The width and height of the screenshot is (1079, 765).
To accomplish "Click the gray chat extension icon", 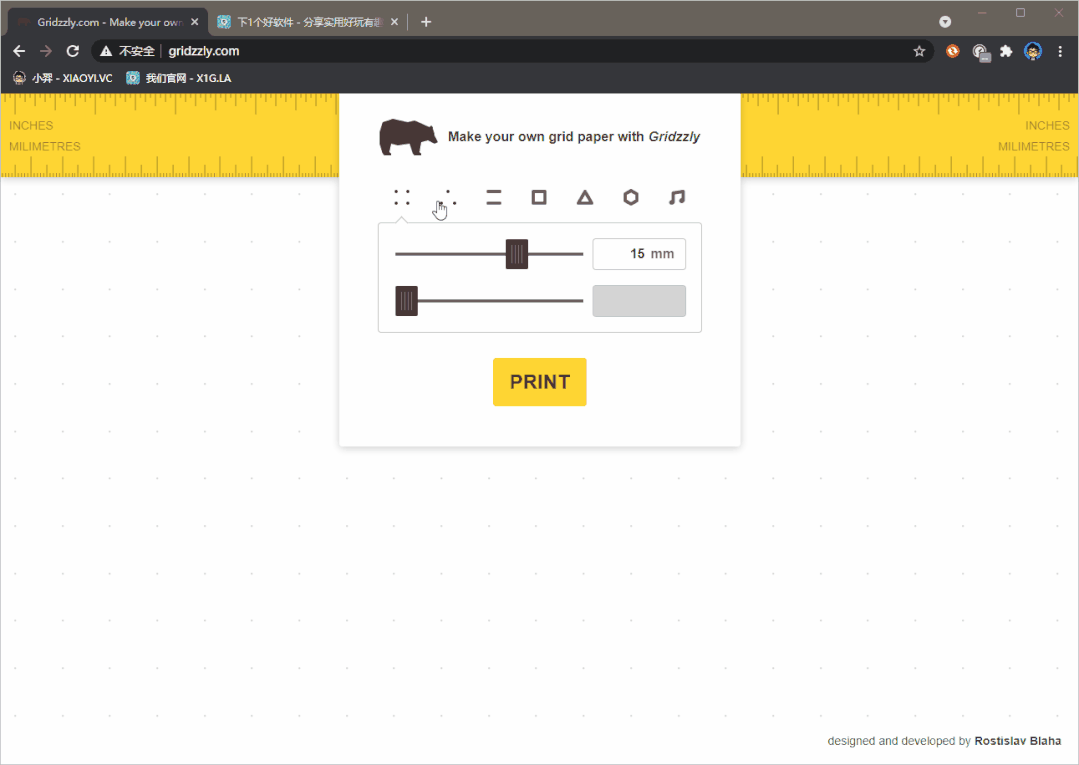I will tap(980, 52).
